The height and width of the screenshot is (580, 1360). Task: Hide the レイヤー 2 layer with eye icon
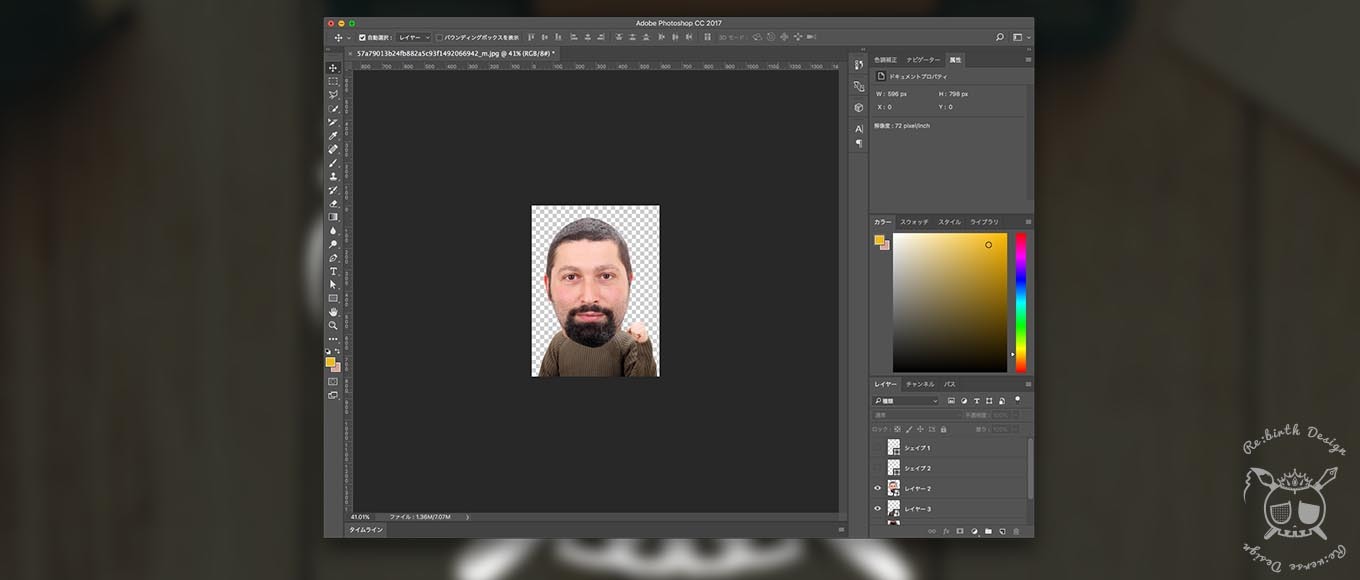878,488
